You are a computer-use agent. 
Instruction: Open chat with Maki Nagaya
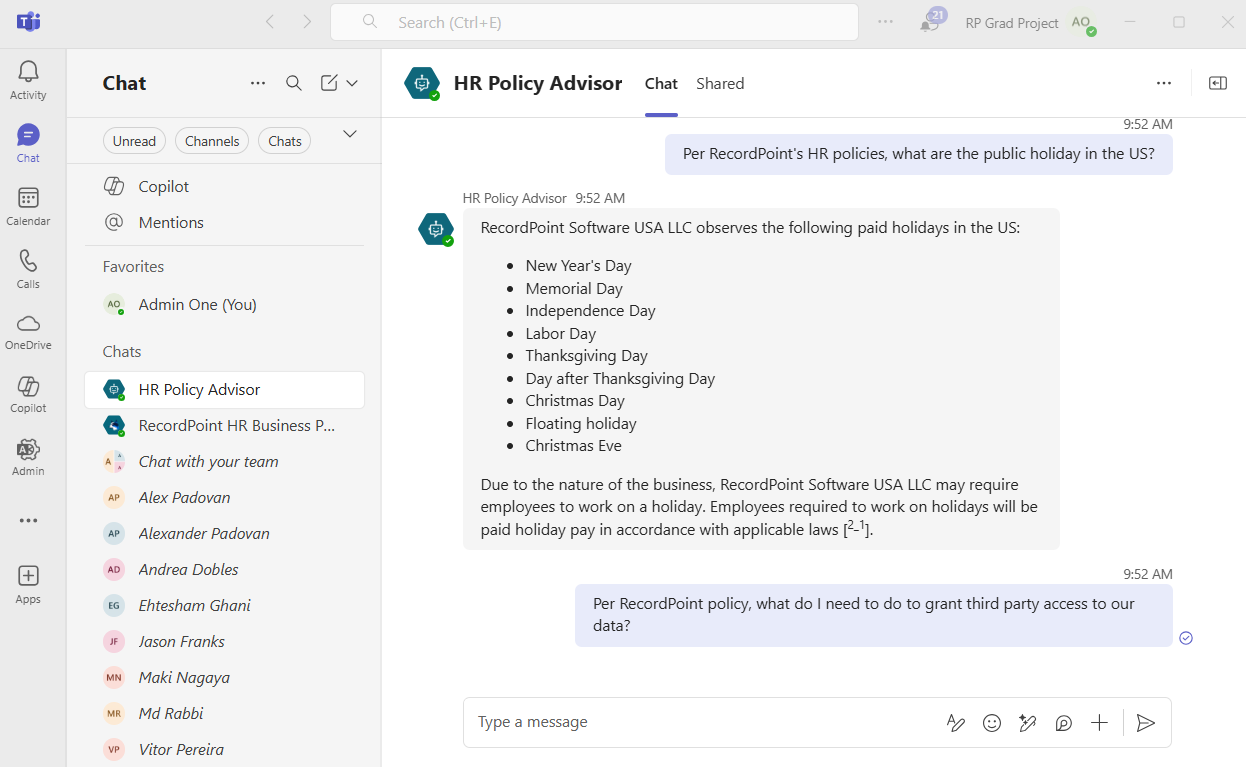[225, 678]
